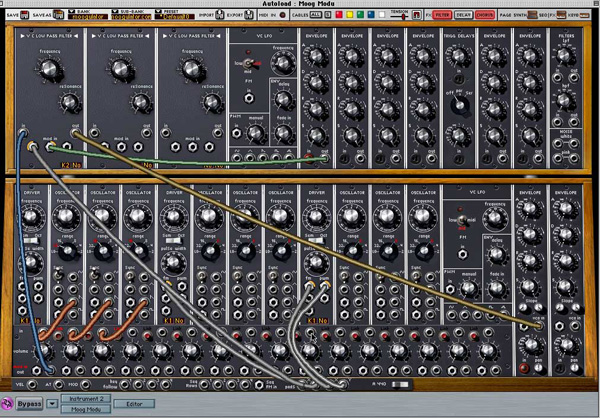This screenshot has width=600, height=418.
Task: Click the purple plug-in logo icon
Action: point(7,403)
